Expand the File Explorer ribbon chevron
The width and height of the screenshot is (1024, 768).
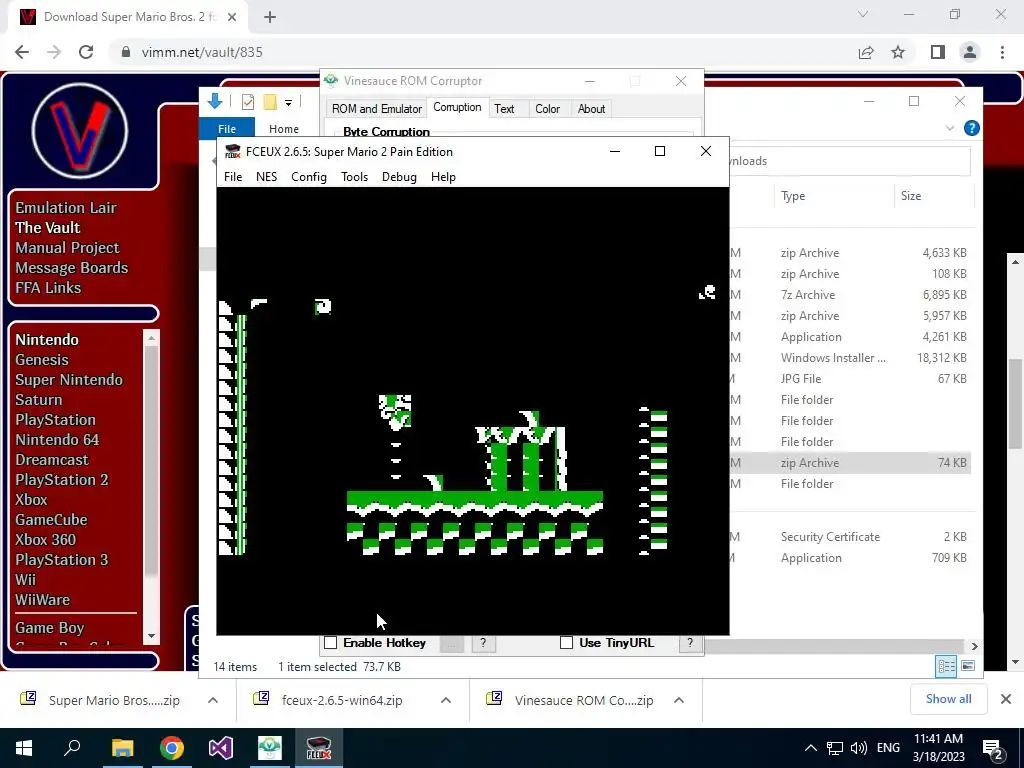coord(950,129)
